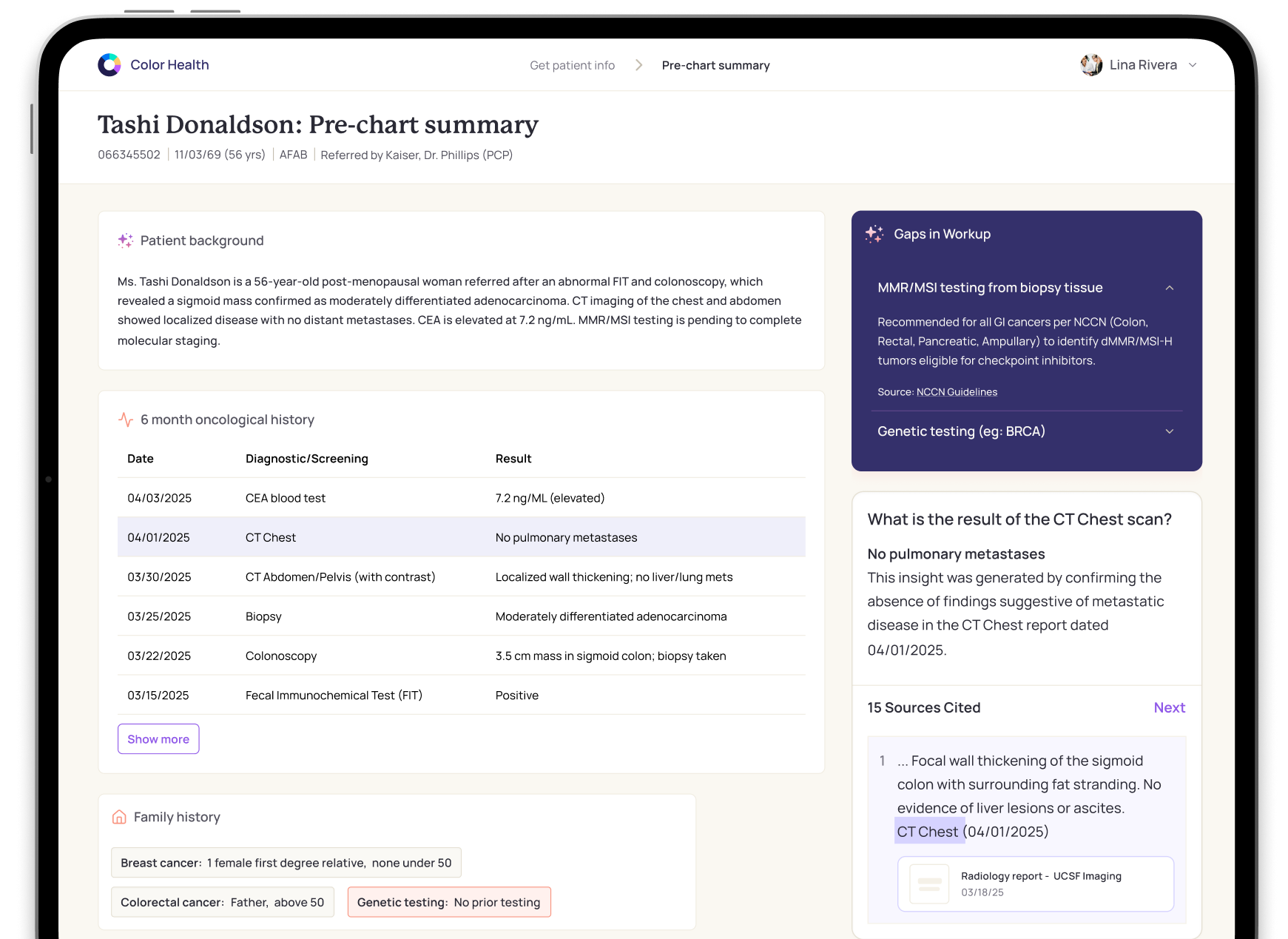This screenshot has width=1288, height=939.
Task: Open the Radiology report UCSF Imaging card
Action: coord(1035,884)
